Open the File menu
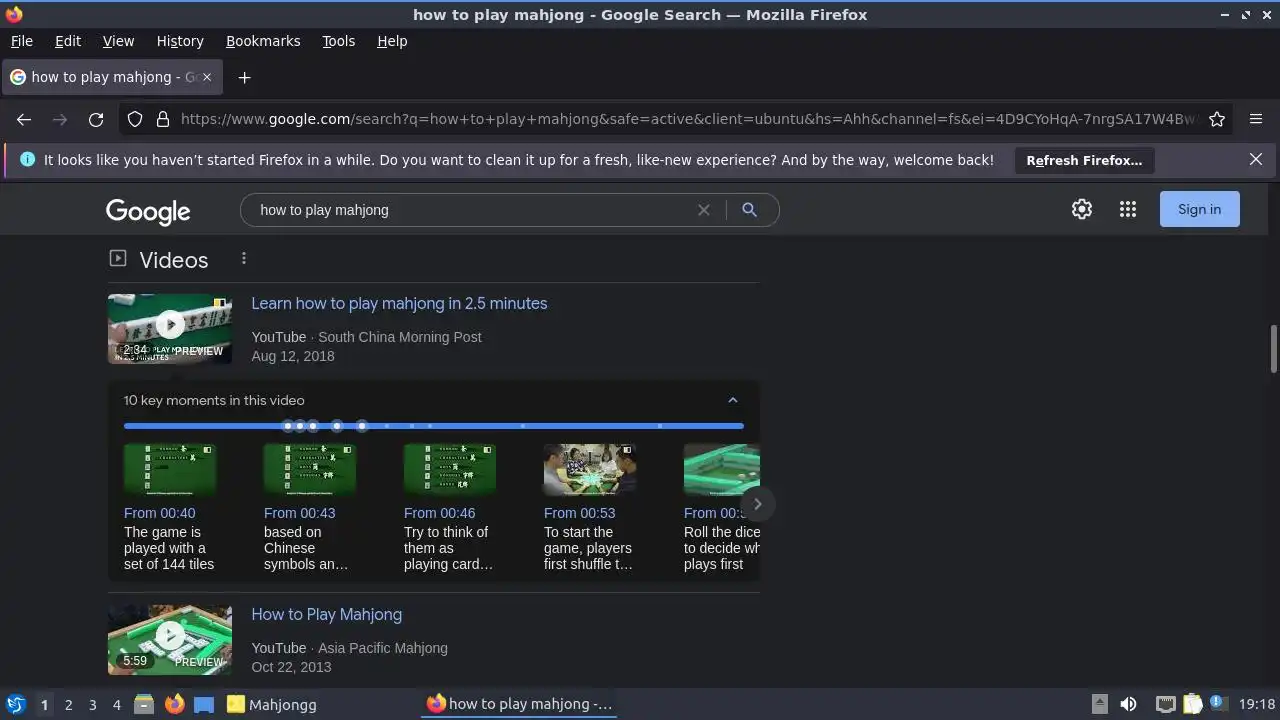Image resolution: width=1280 pixels, height=720 pixels. [x=21, y=41]
